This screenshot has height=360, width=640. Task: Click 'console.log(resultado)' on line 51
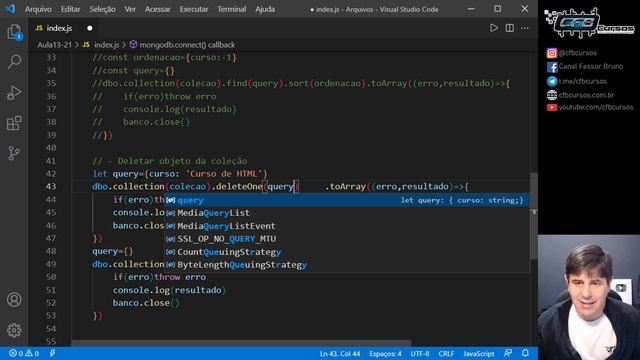coord(169,290)
